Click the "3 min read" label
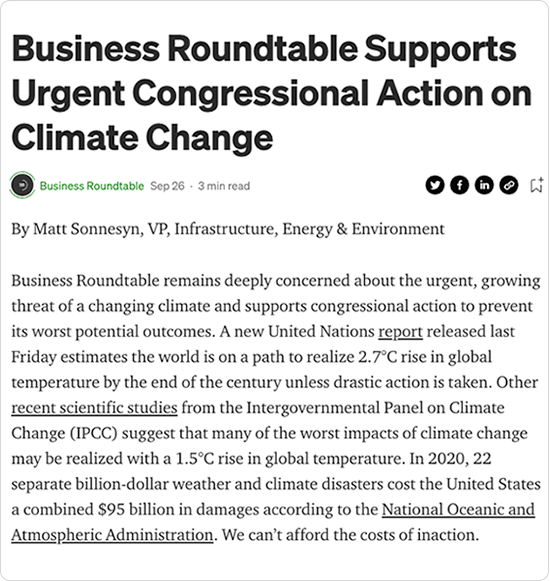Screen dimensions: 550x581 tap(224, 186)
